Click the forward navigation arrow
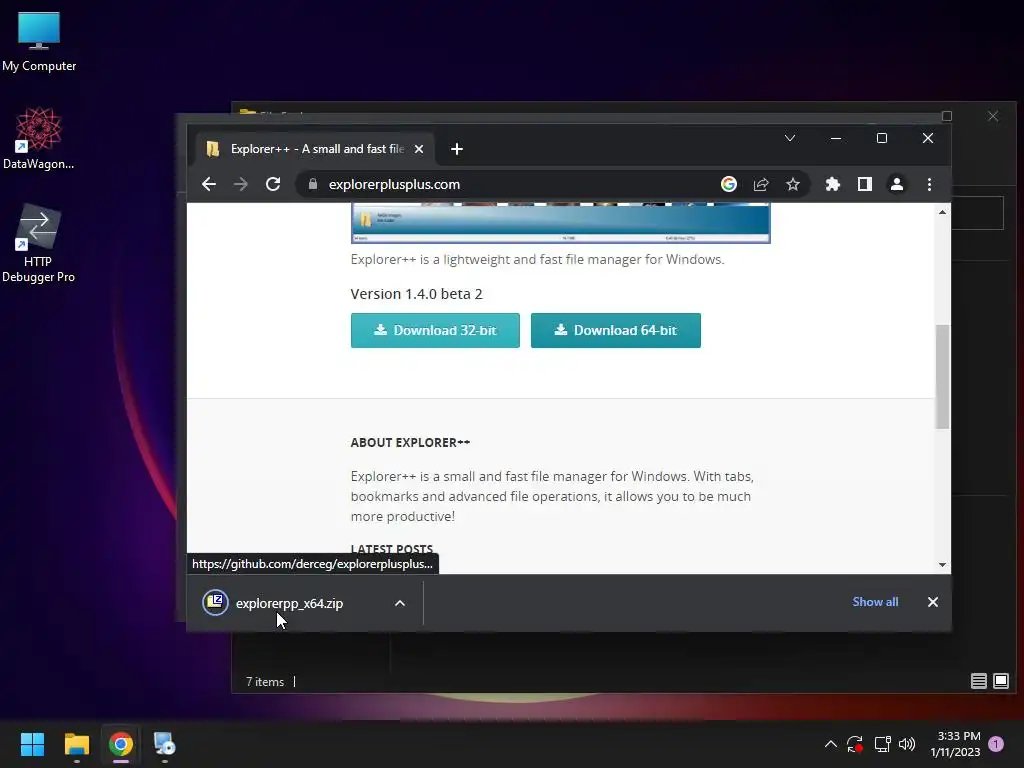The width and height of the screenshot is (1024, 768). tap(241, 185)
